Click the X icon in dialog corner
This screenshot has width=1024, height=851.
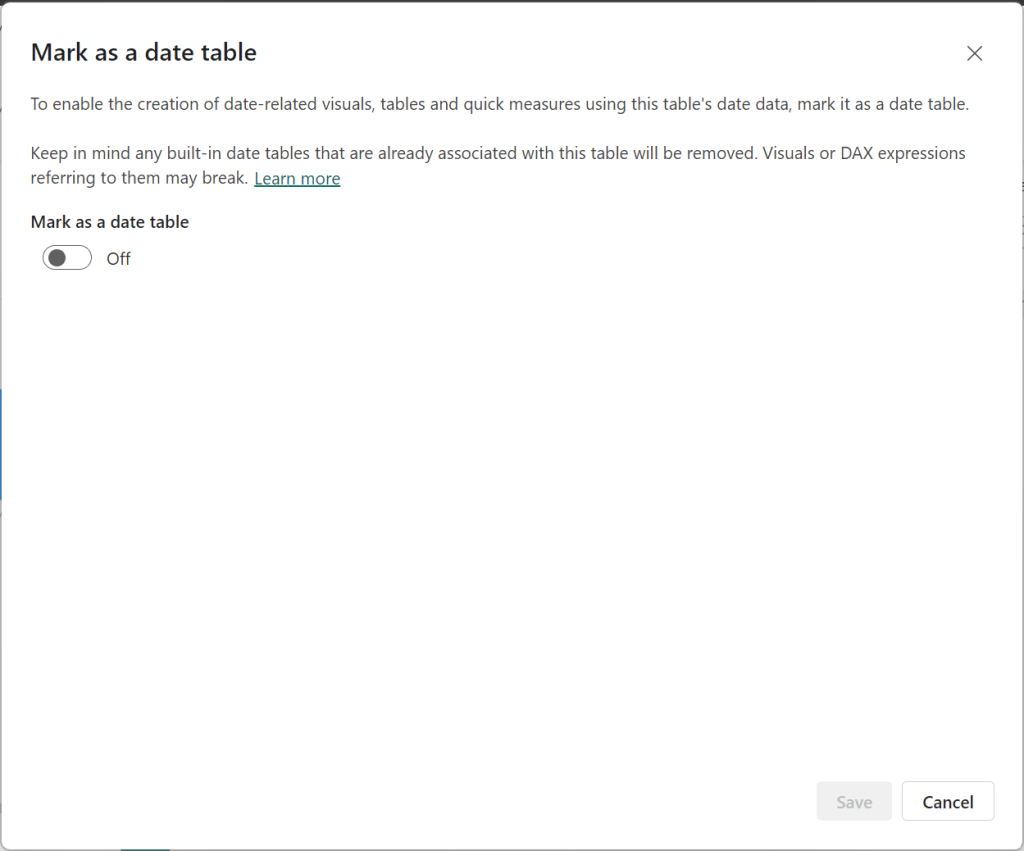click(974, 54)
